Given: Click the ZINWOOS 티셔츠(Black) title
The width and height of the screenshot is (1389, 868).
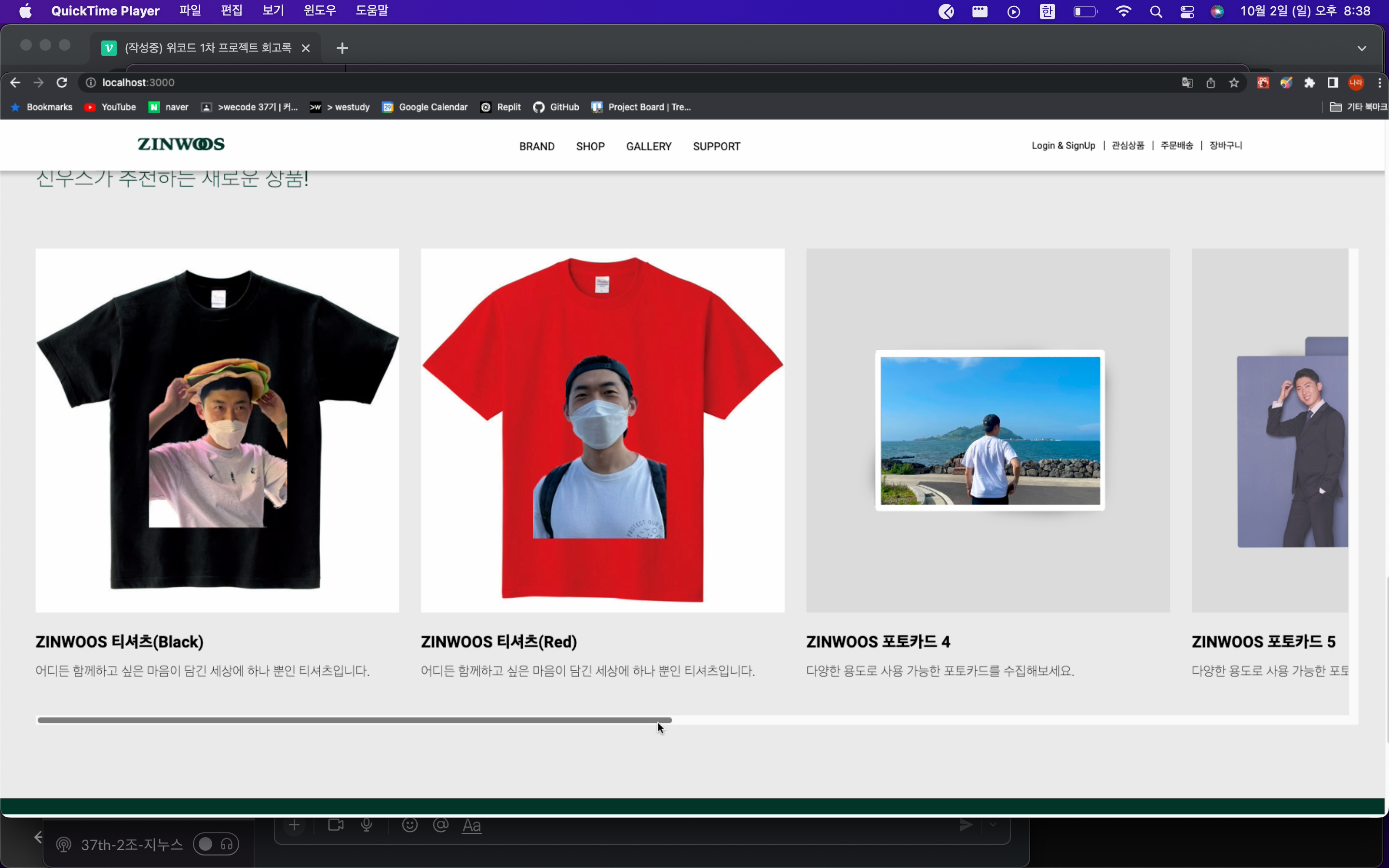Looking at the screenshot, I should tap(120, 642).
